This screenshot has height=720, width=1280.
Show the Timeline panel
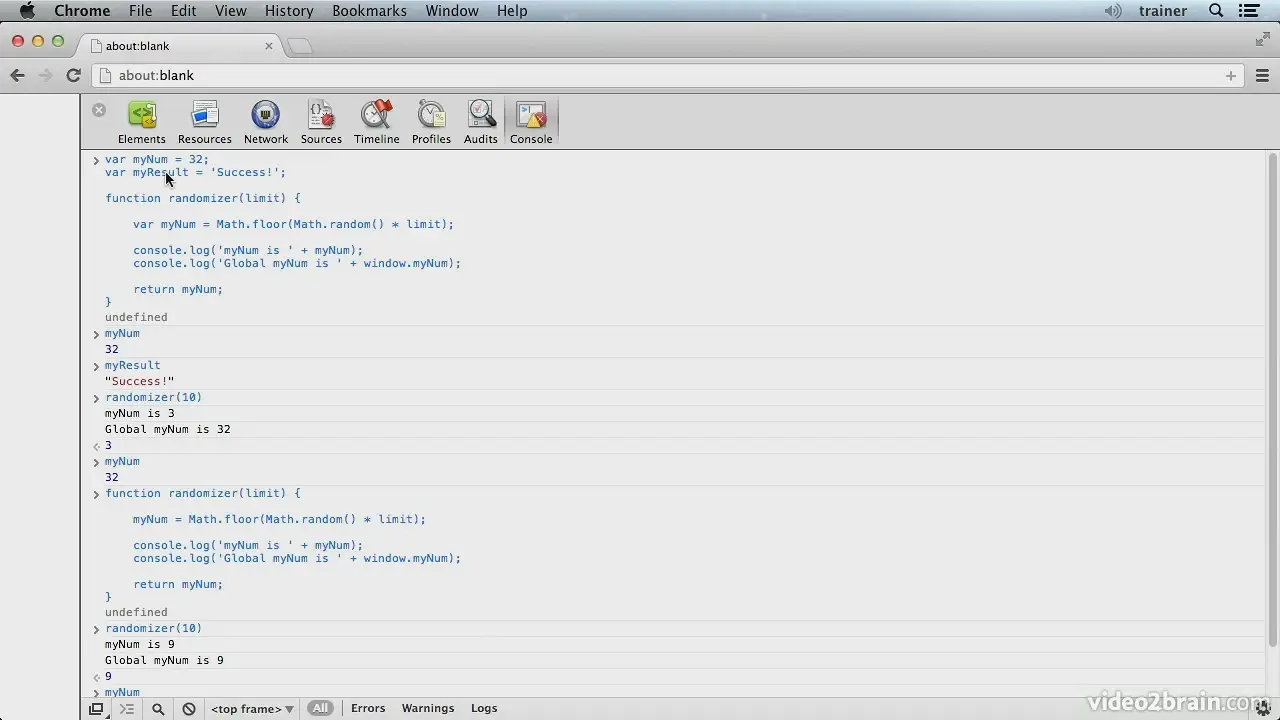pos(376,123)
